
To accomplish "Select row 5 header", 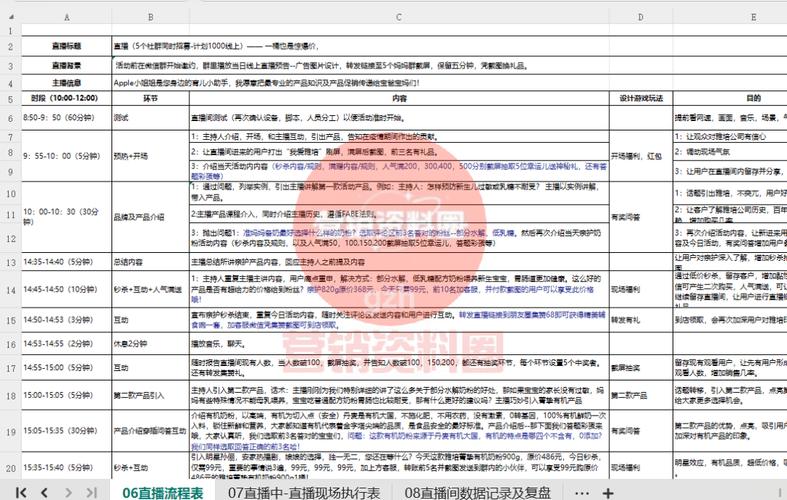I will 11,98.
